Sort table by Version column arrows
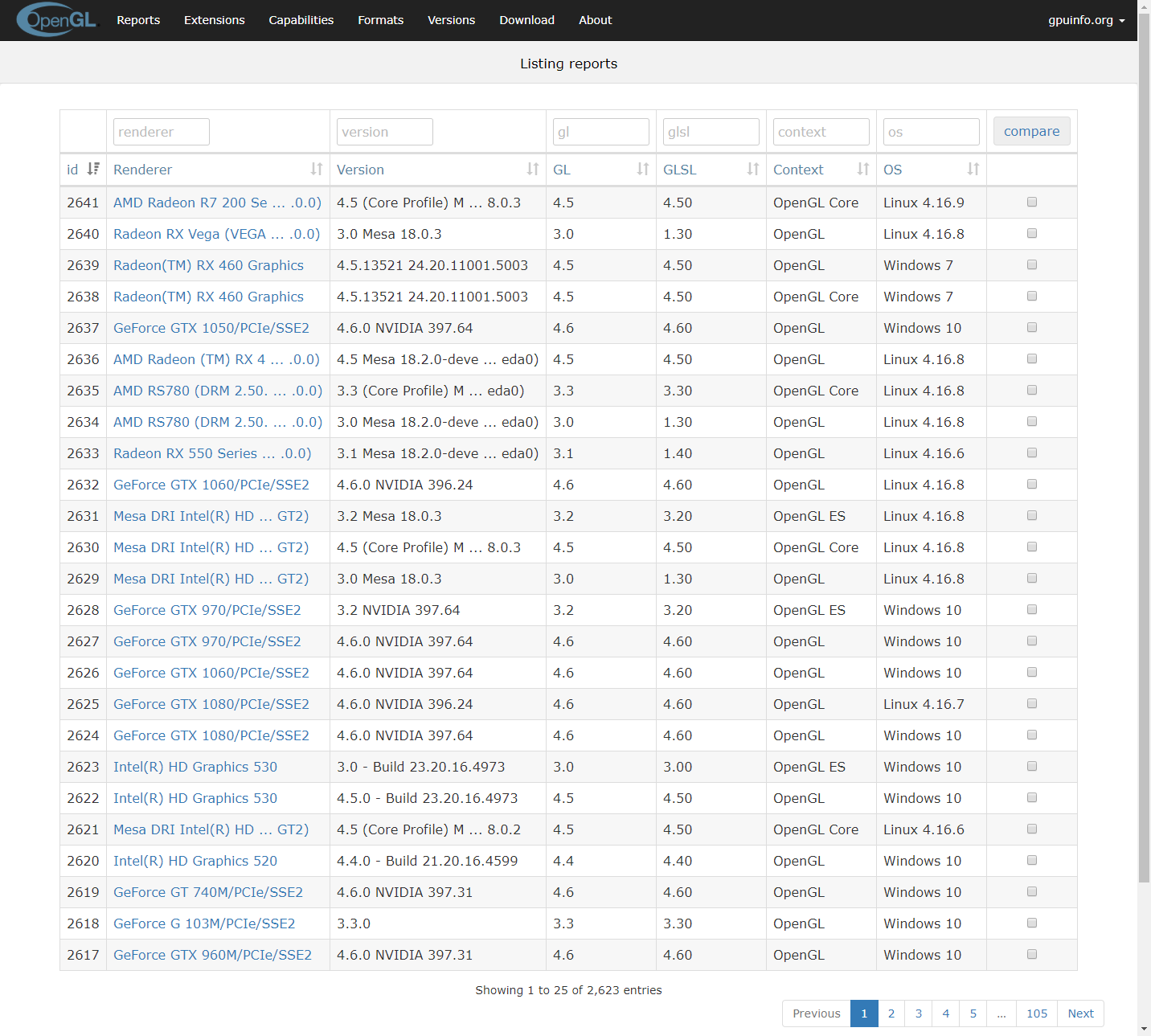The height and width of the screenshot is (1036, 1151). (x=533, y=169)
